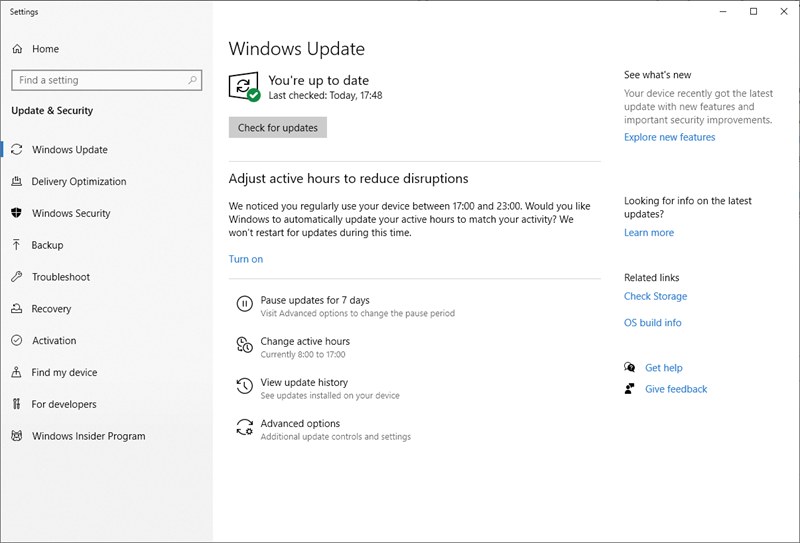Open Find my device settings

point(64,373)
